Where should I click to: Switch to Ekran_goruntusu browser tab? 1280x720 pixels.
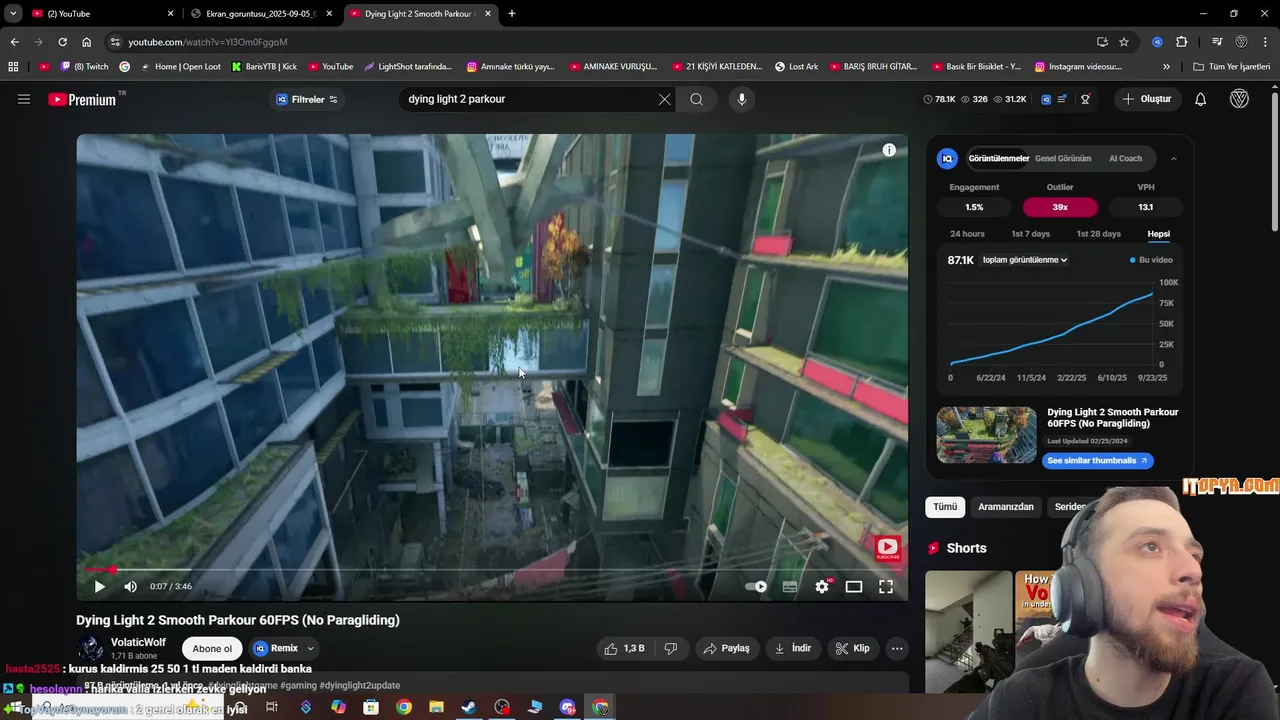coord(262,14)
